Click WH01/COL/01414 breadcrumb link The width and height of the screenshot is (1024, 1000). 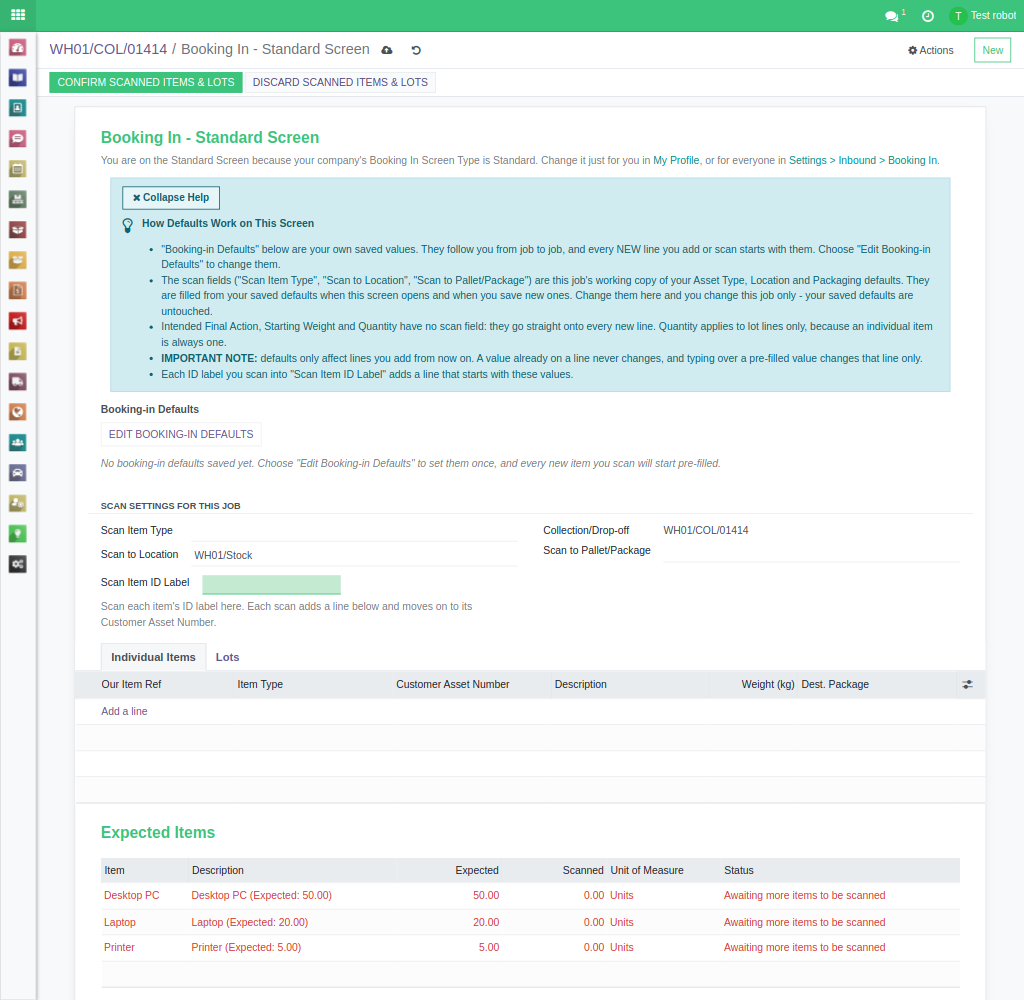point(108,49)
